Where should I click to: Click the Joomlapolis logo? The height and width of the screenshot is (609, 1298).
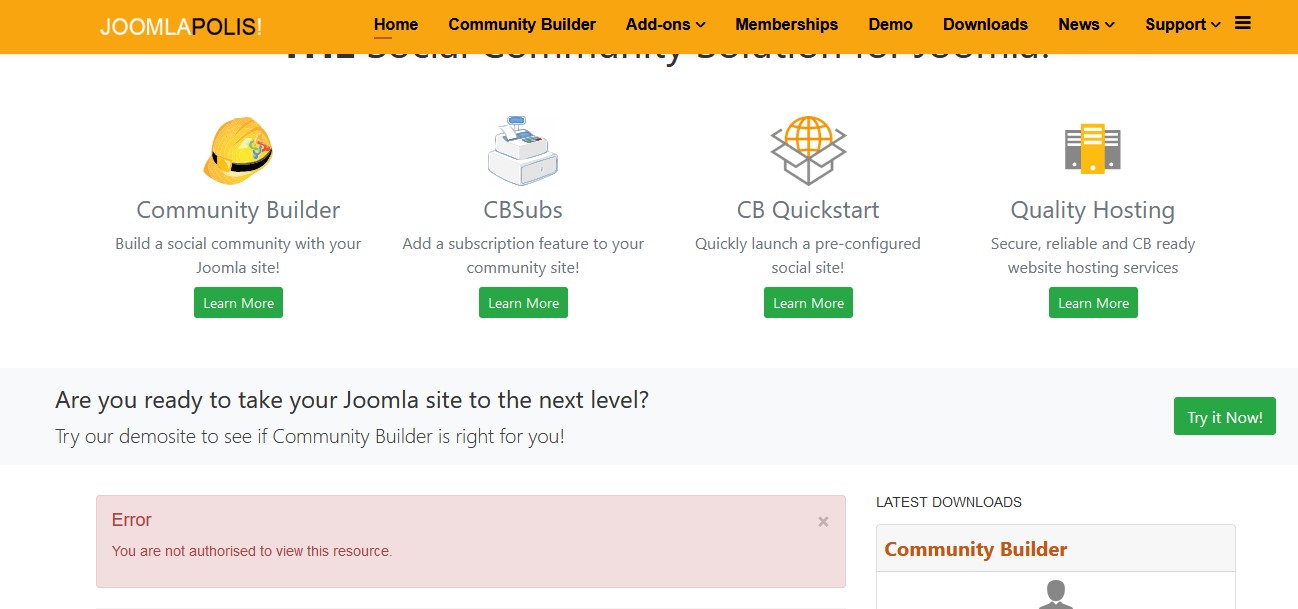click(181, 27)
